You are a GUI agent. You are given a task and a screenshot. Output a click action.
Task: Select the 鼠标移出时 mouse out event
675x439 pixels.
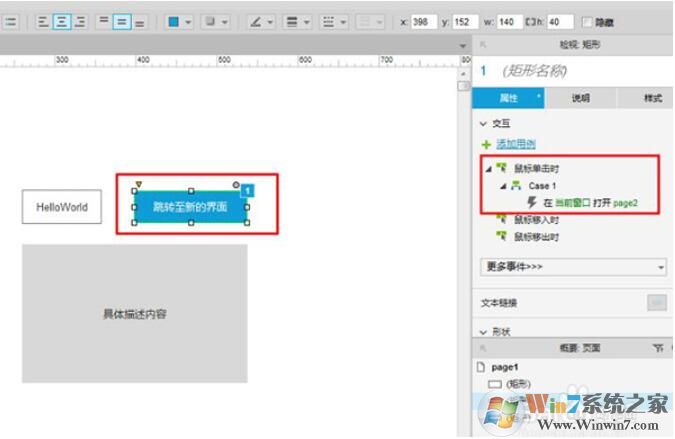tap(536, 237)
